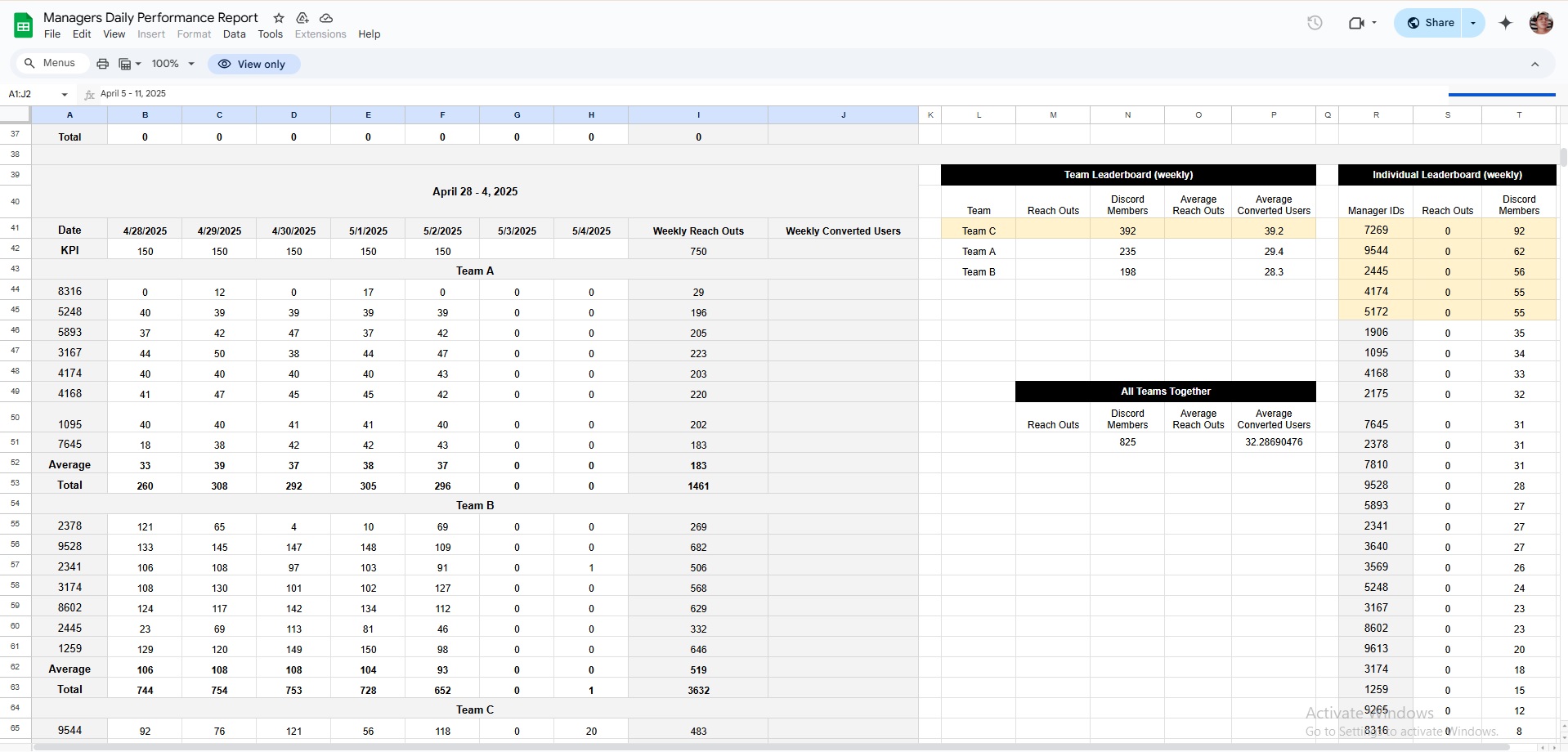Image resolution: width=1568 pixels, height=752 pixels.
Task: Open version history clock icon
Action: pos(1315,23)
